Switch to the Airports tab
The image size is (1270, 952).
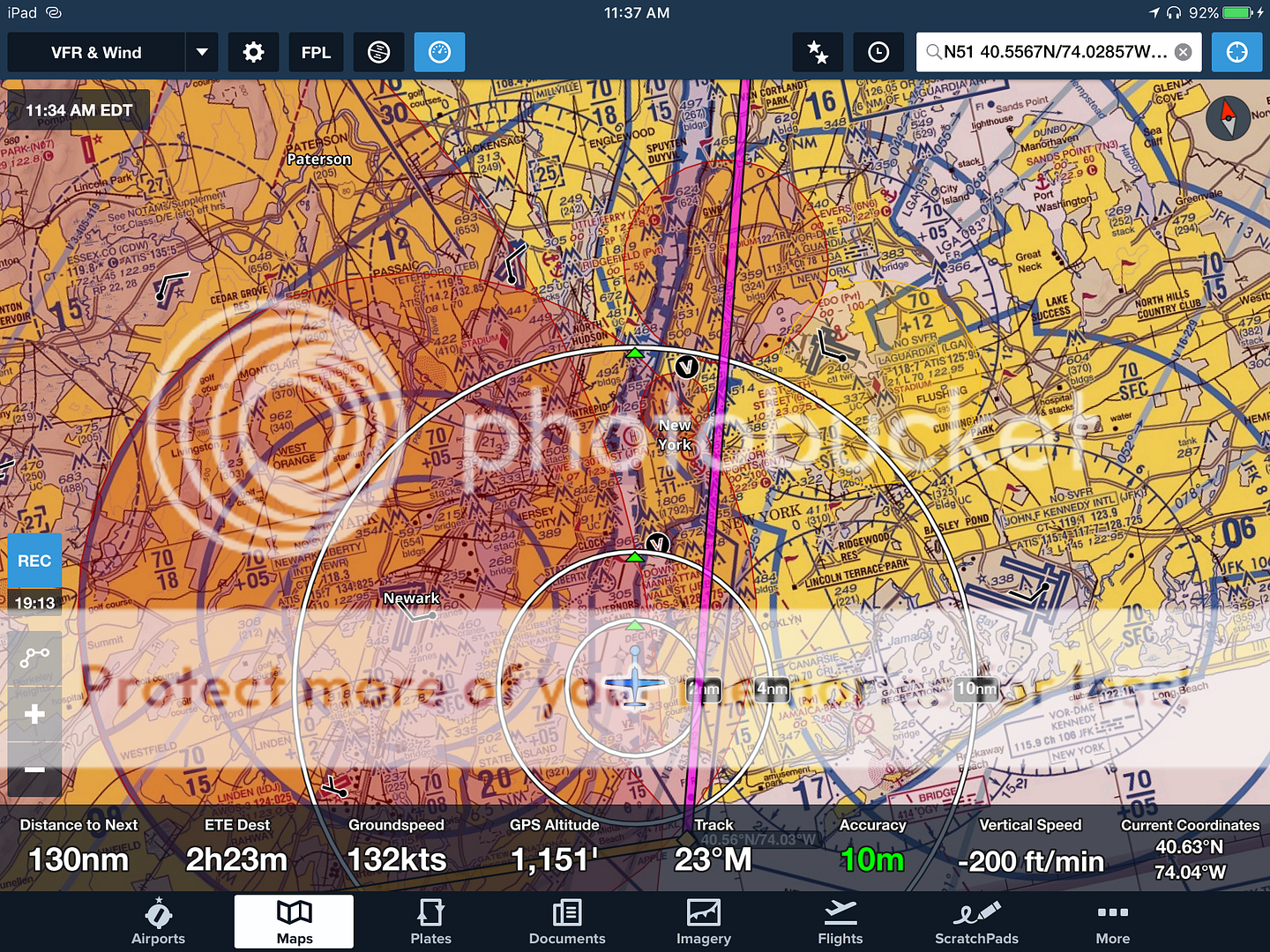coord(158,922)
